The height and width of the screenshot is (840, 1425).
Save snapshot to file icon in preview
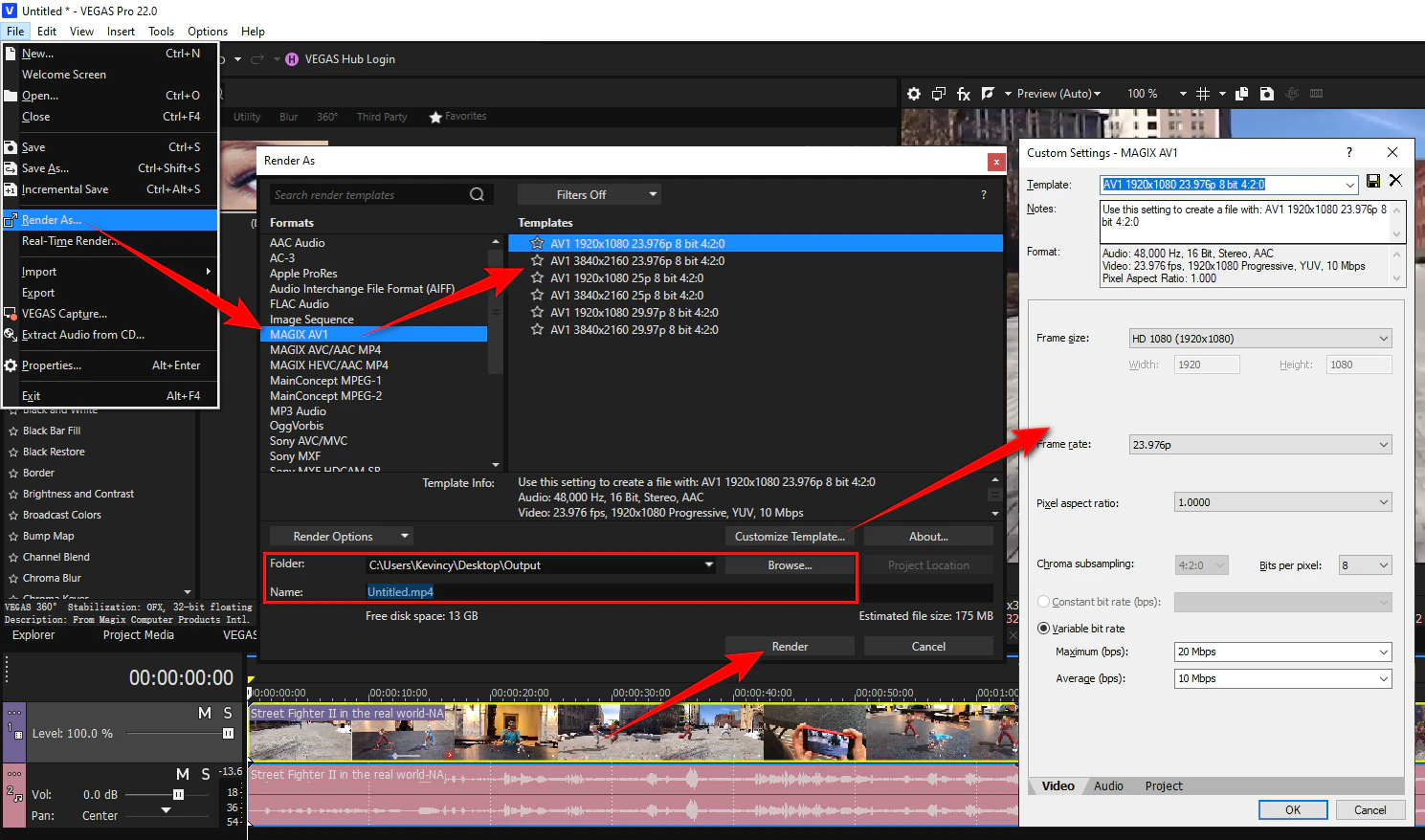point(1267,94)
